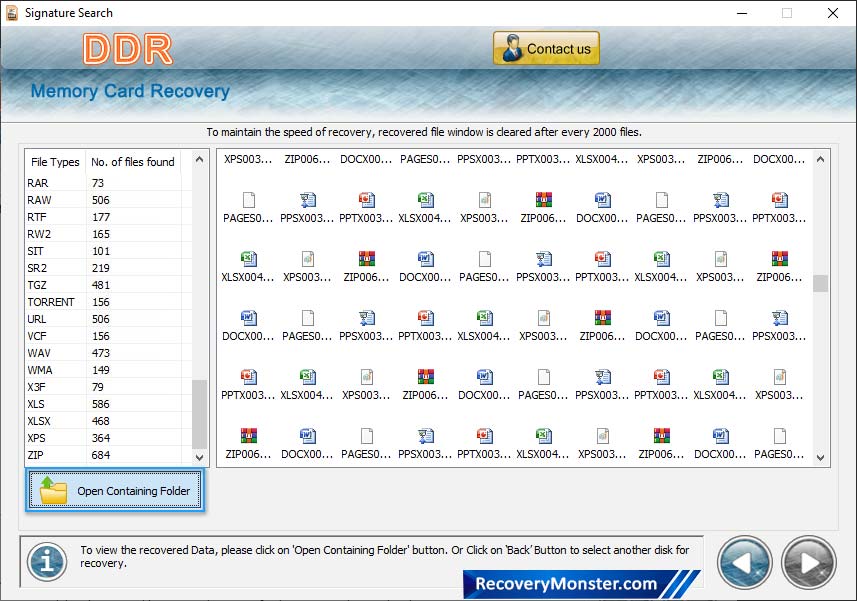Select ZIP006 file in row starting with DOCX00
Screen dimensions: 857x601
click(602, 326)
